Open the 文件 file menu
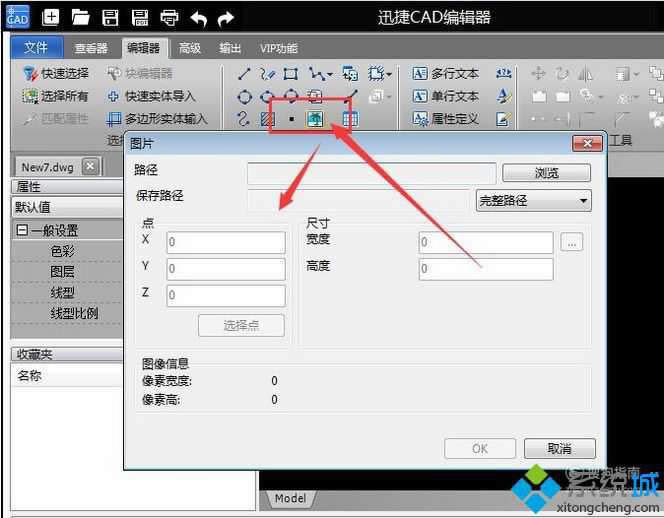Image resolution: width=664 pixels, height=518 pixels. 36,47
